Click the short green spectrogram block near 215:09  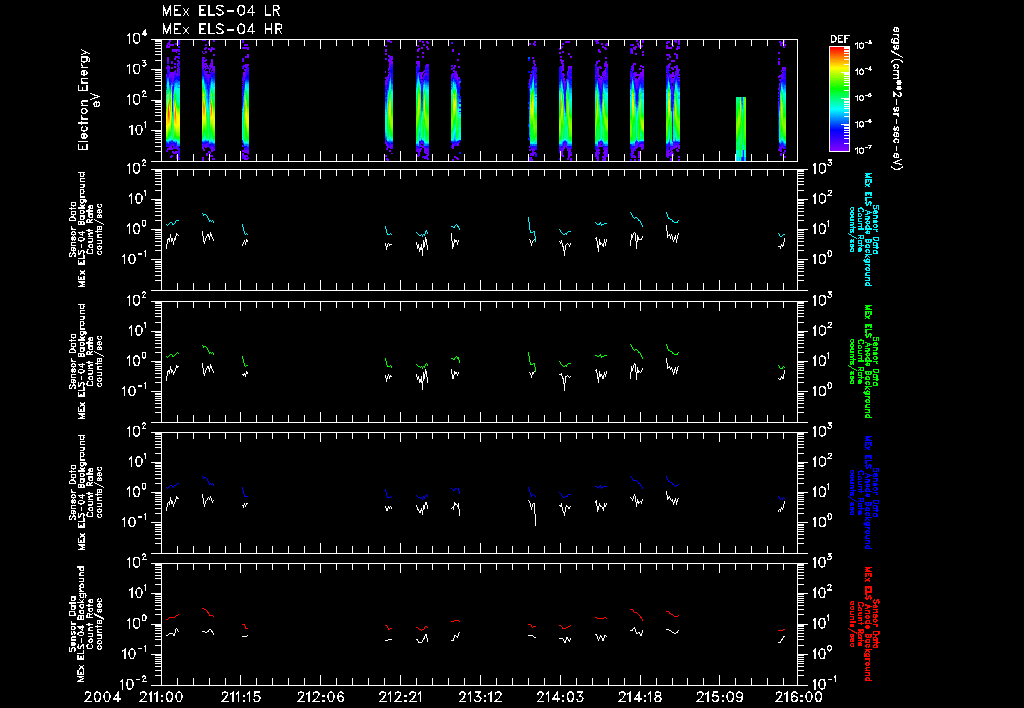pyautogui.click(x=741, y=128)
